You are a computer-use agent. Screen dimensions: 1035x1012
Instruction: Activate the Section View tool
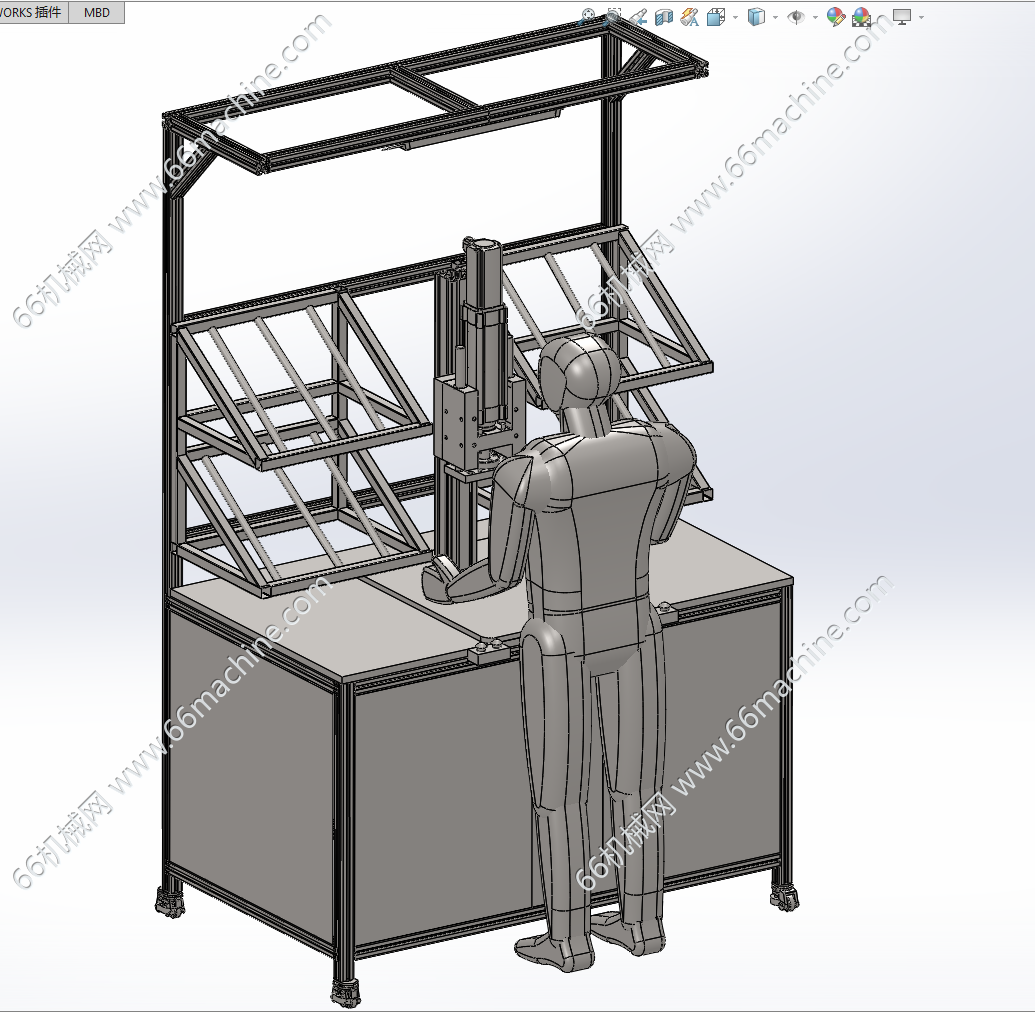pyautogui.click(x=664, y=17)
